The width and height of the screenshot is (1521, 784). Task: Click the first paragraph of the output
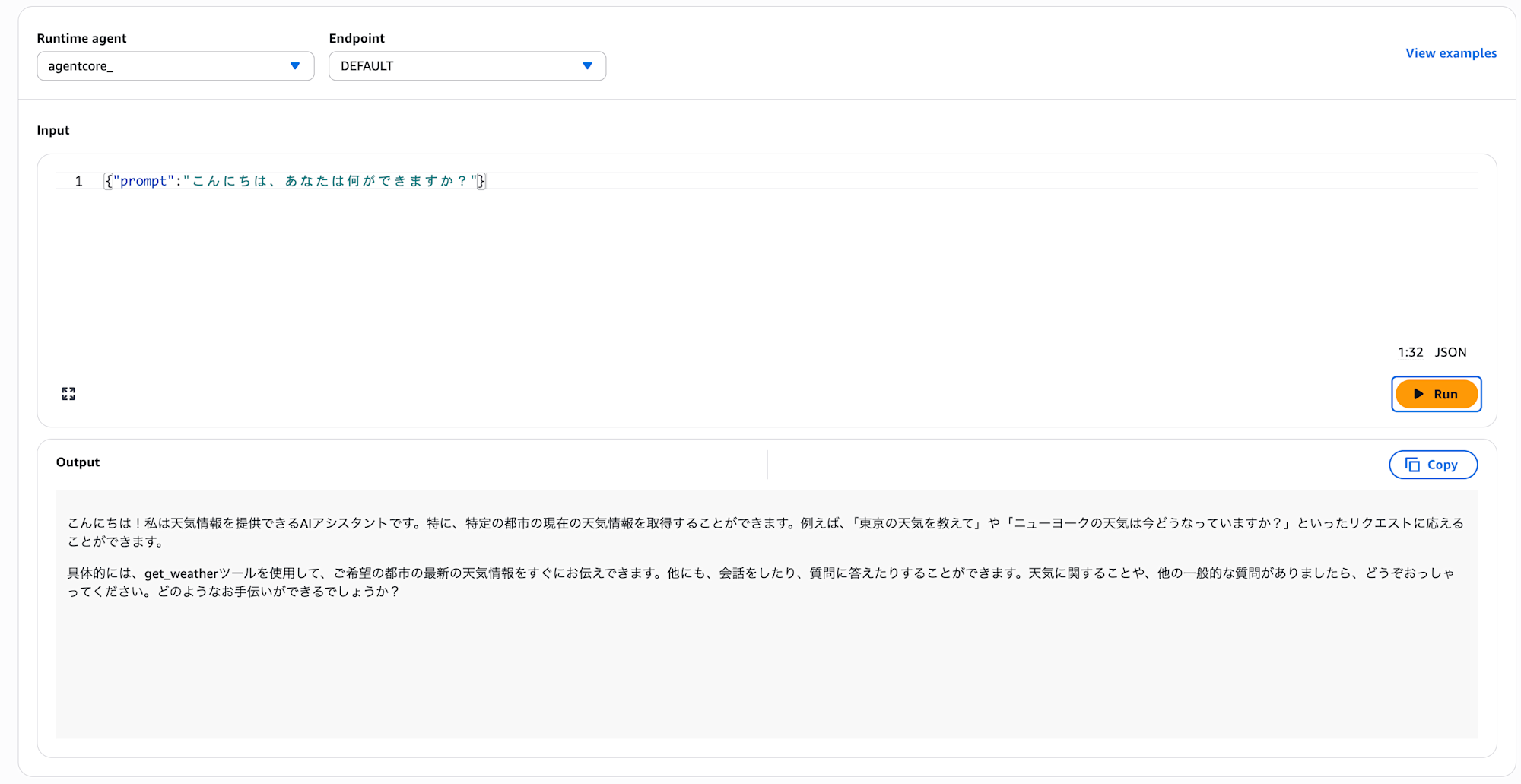click(x=766, y=532)
